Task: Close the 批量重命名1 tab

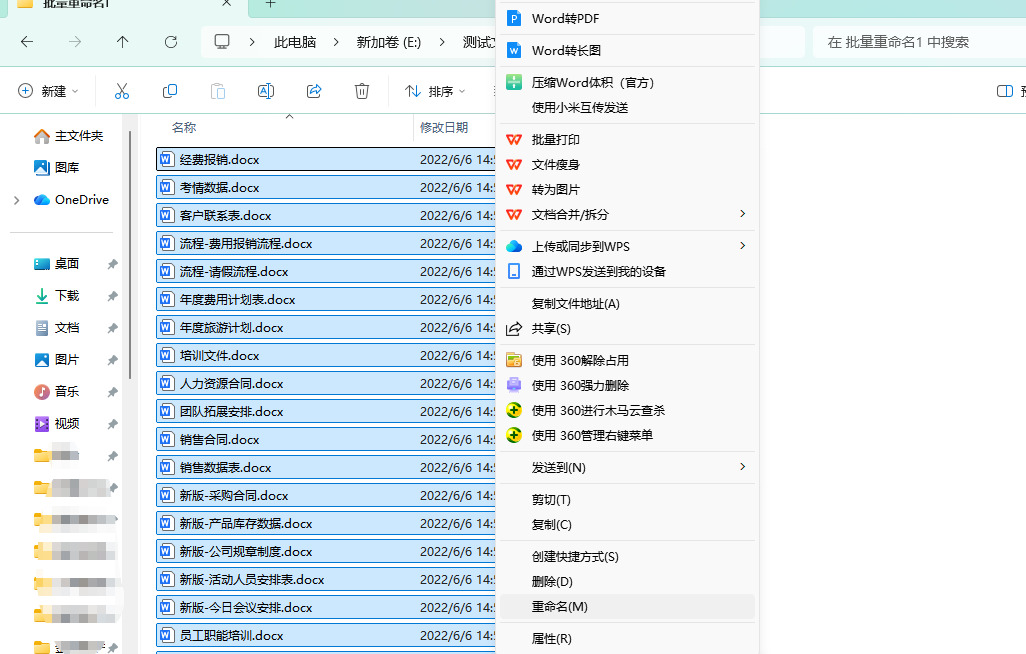Action: click(226, 3)
